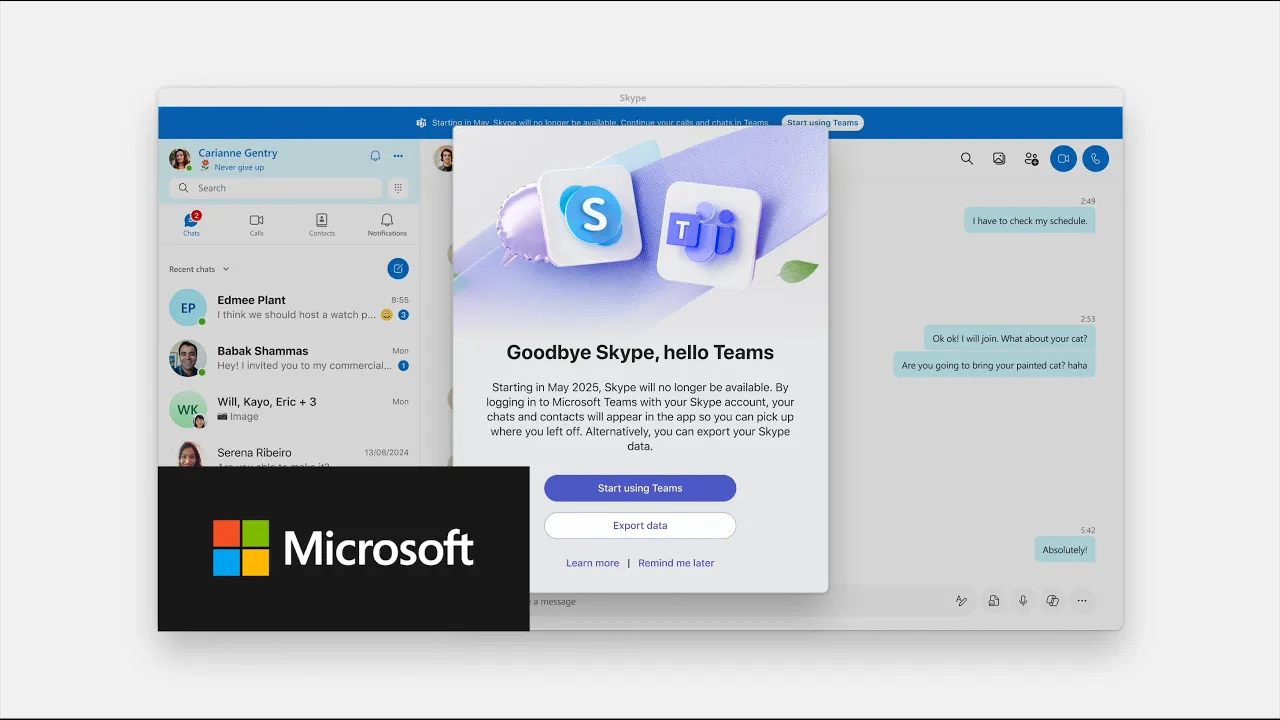Click the 'Absolutely!' message bubble
Image resolution: width=1280 pixels, height=720 pixels.
(x=1065, y=550)
